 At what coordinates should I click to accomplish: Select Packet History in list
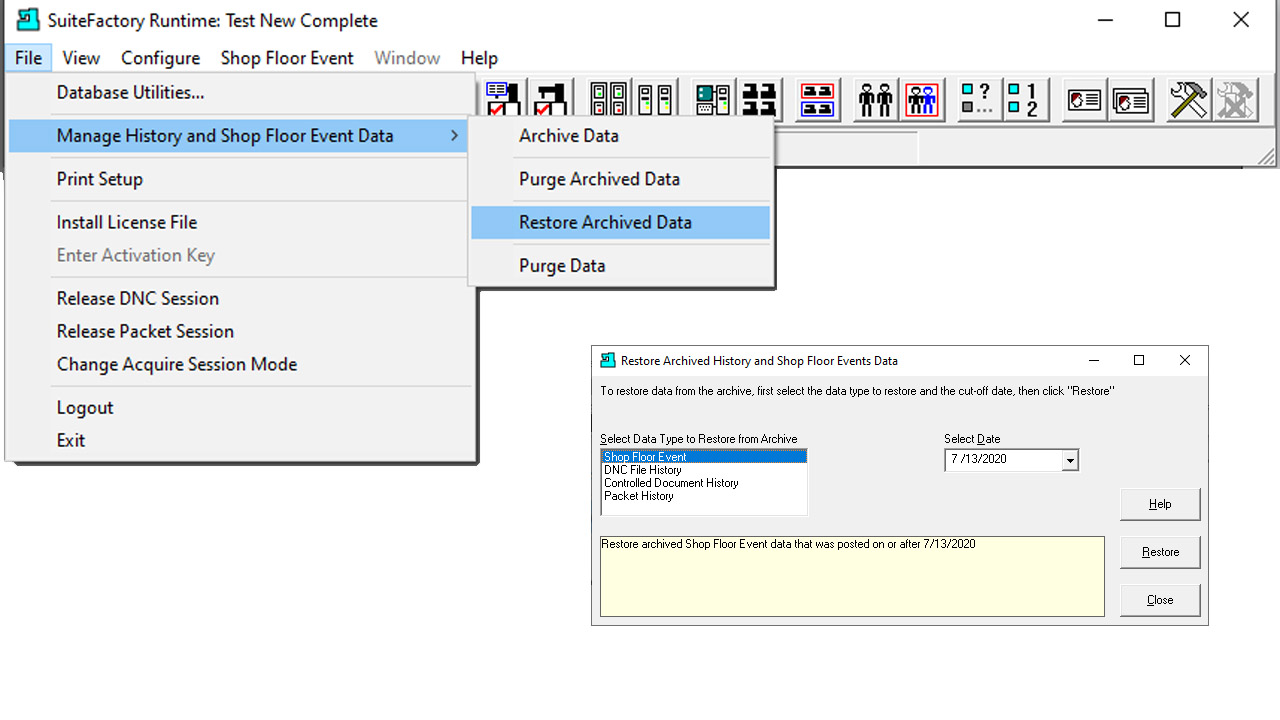703,496
